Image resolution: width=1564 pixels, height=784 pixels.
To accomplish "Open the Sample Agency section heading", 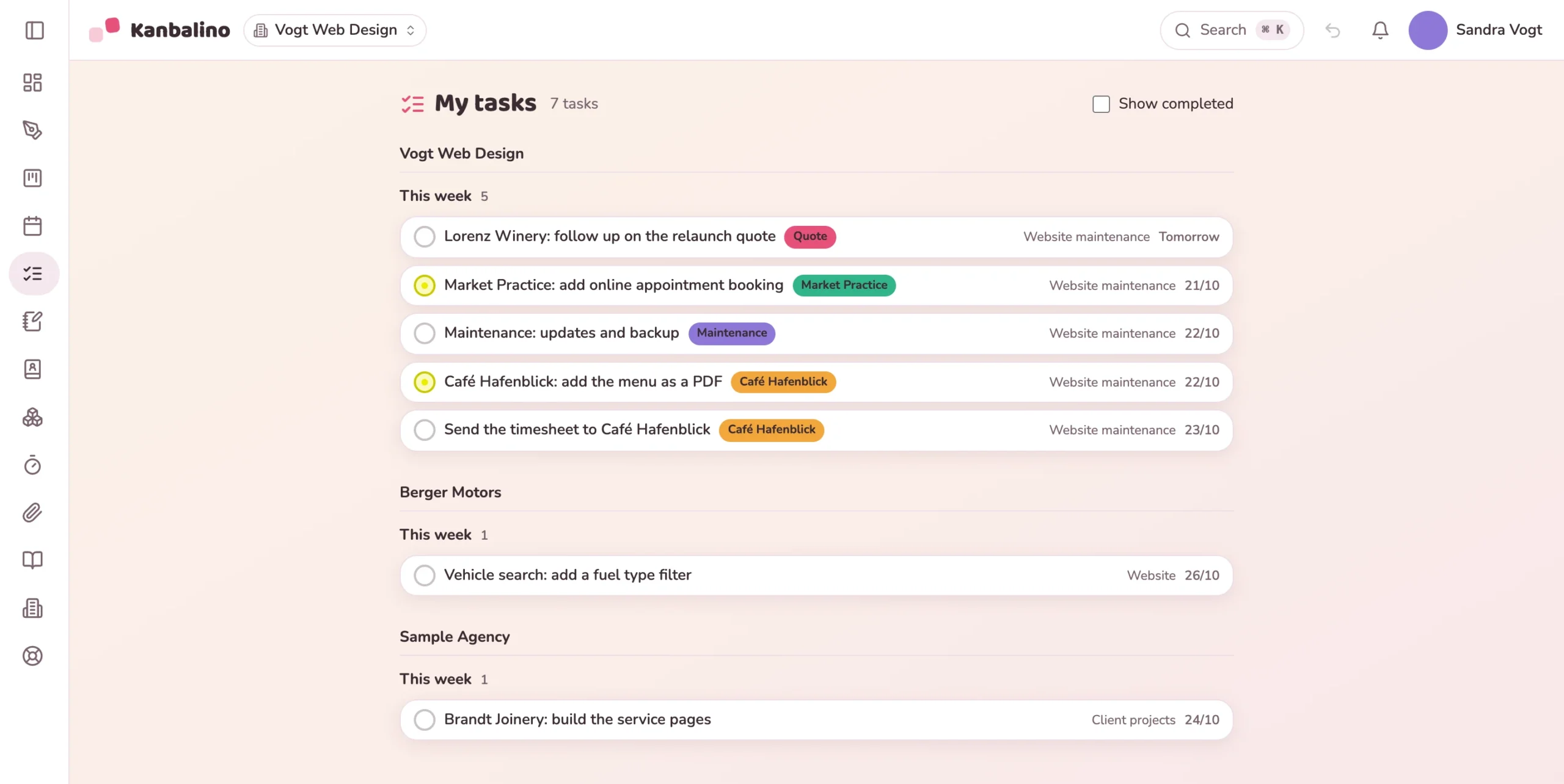I will [455, 637].
